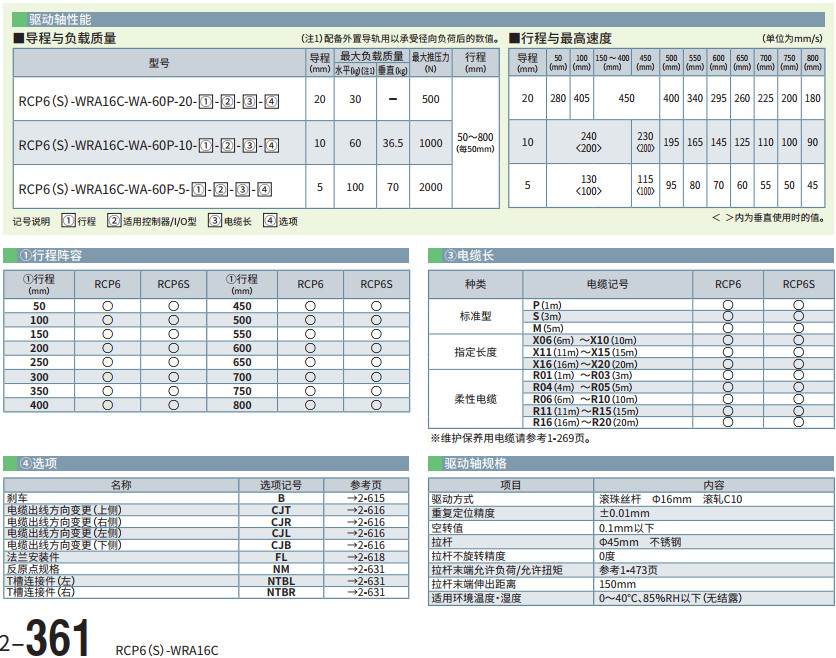Image resolution: width=836 pixels, height=658 pixels.
Task: Click option code CJR
Action: [x=281, y=522]
